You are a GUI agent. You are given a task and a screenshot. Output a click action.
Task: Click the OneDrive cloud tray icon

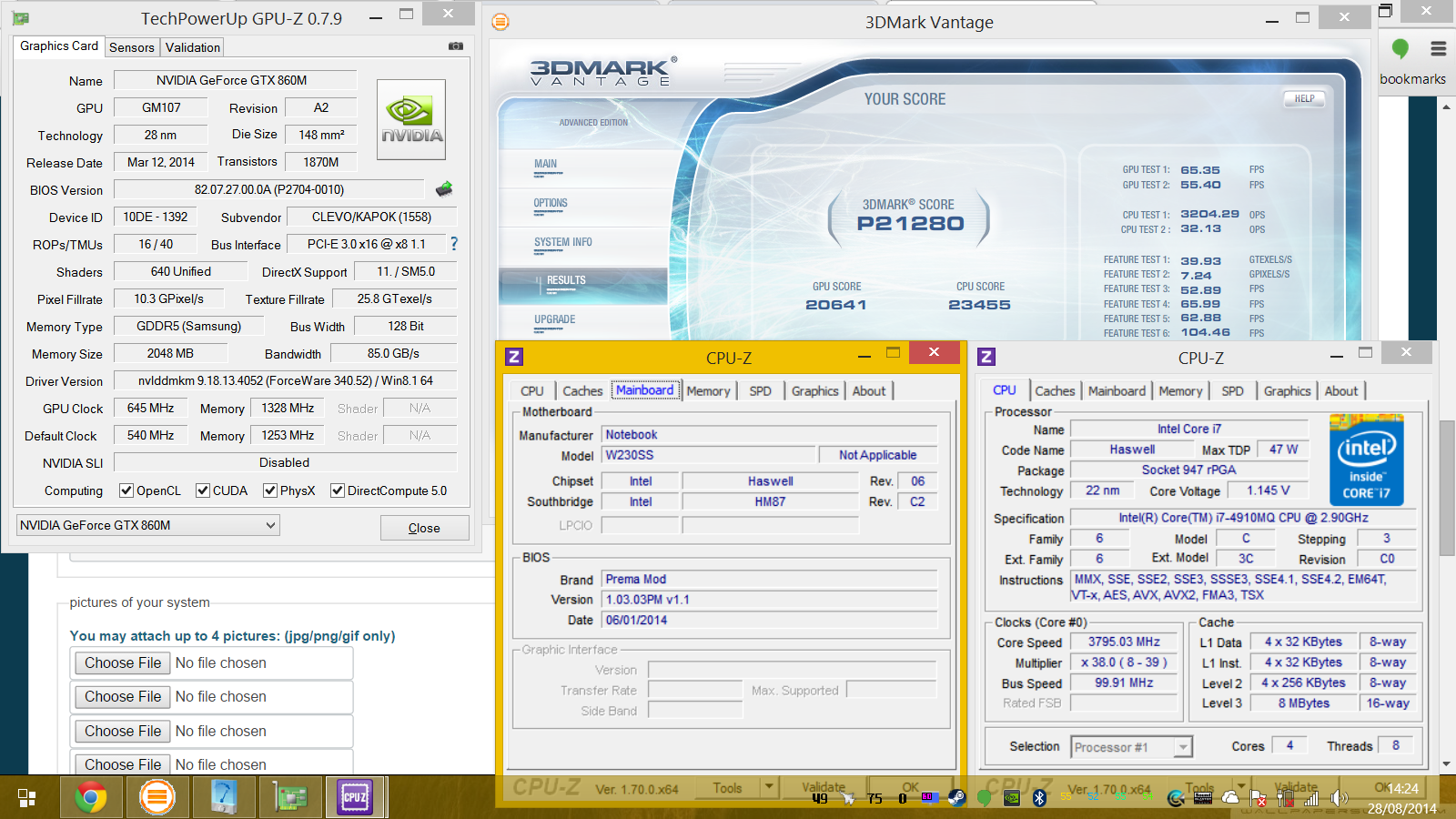[x=1230, y=798]
